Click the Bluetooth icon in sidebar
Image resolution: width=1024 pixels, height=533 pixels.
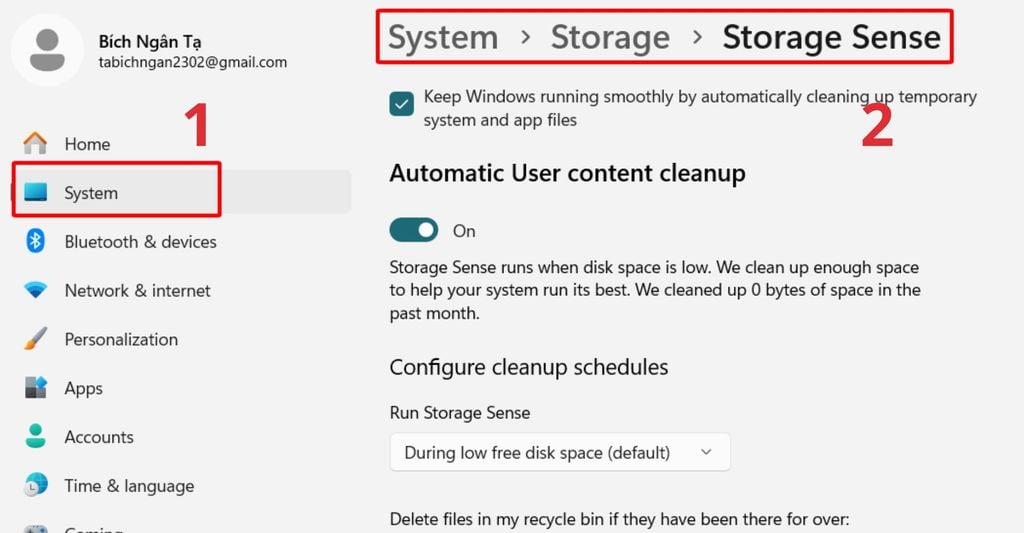[35, 241]
